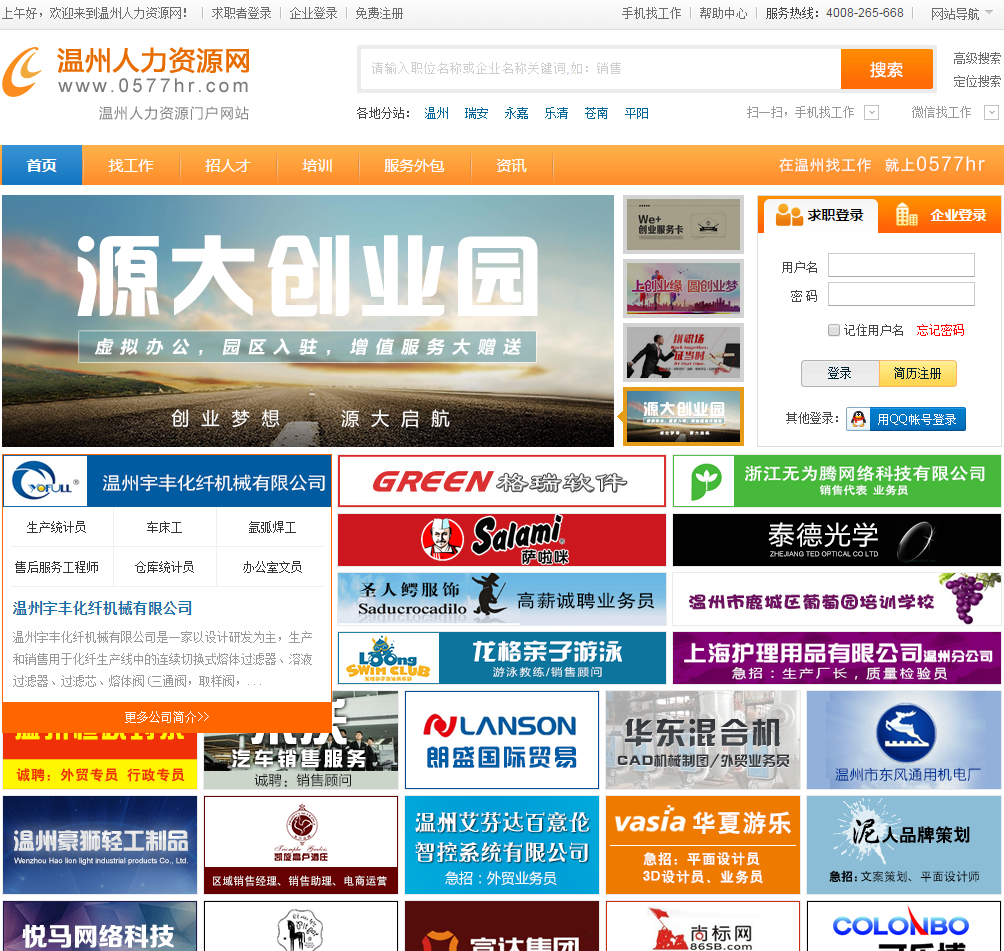Click the 定位搜索 link
This screenshot has width=1004, height=951.
point(976,81)
